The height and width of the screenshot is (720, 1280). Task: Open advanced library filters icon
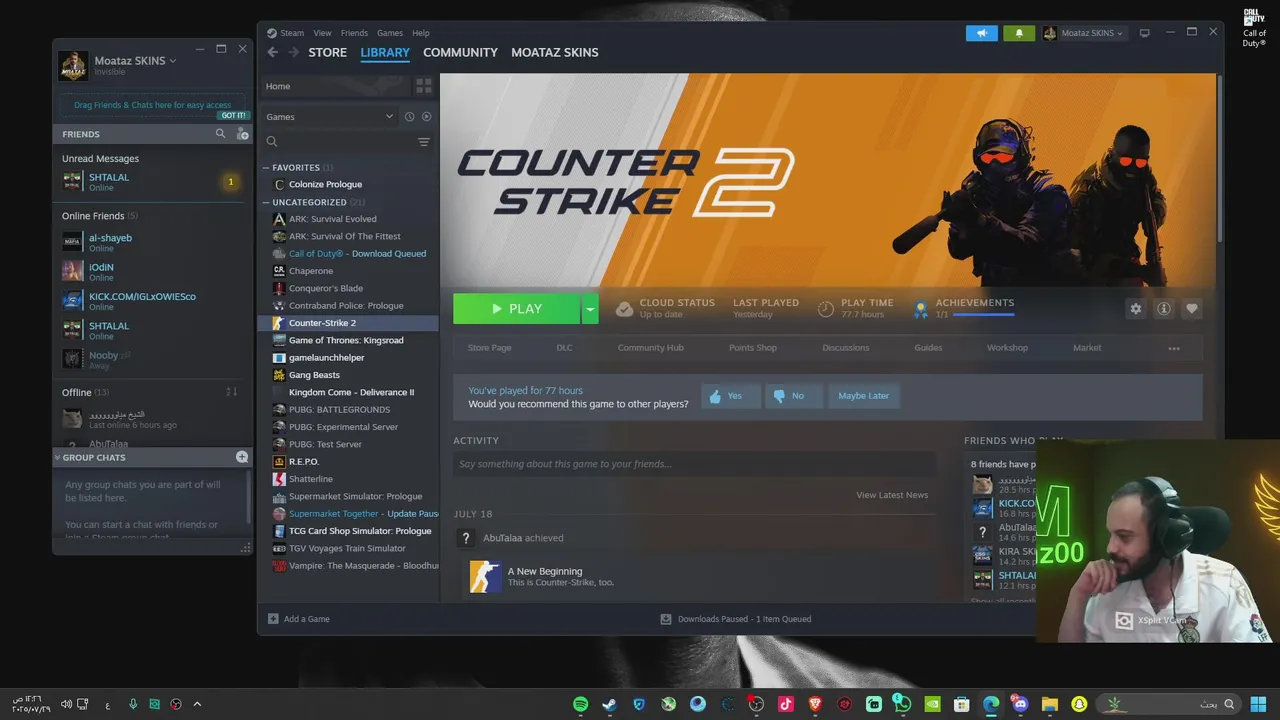pyautogui.click(x=424, y=142)
